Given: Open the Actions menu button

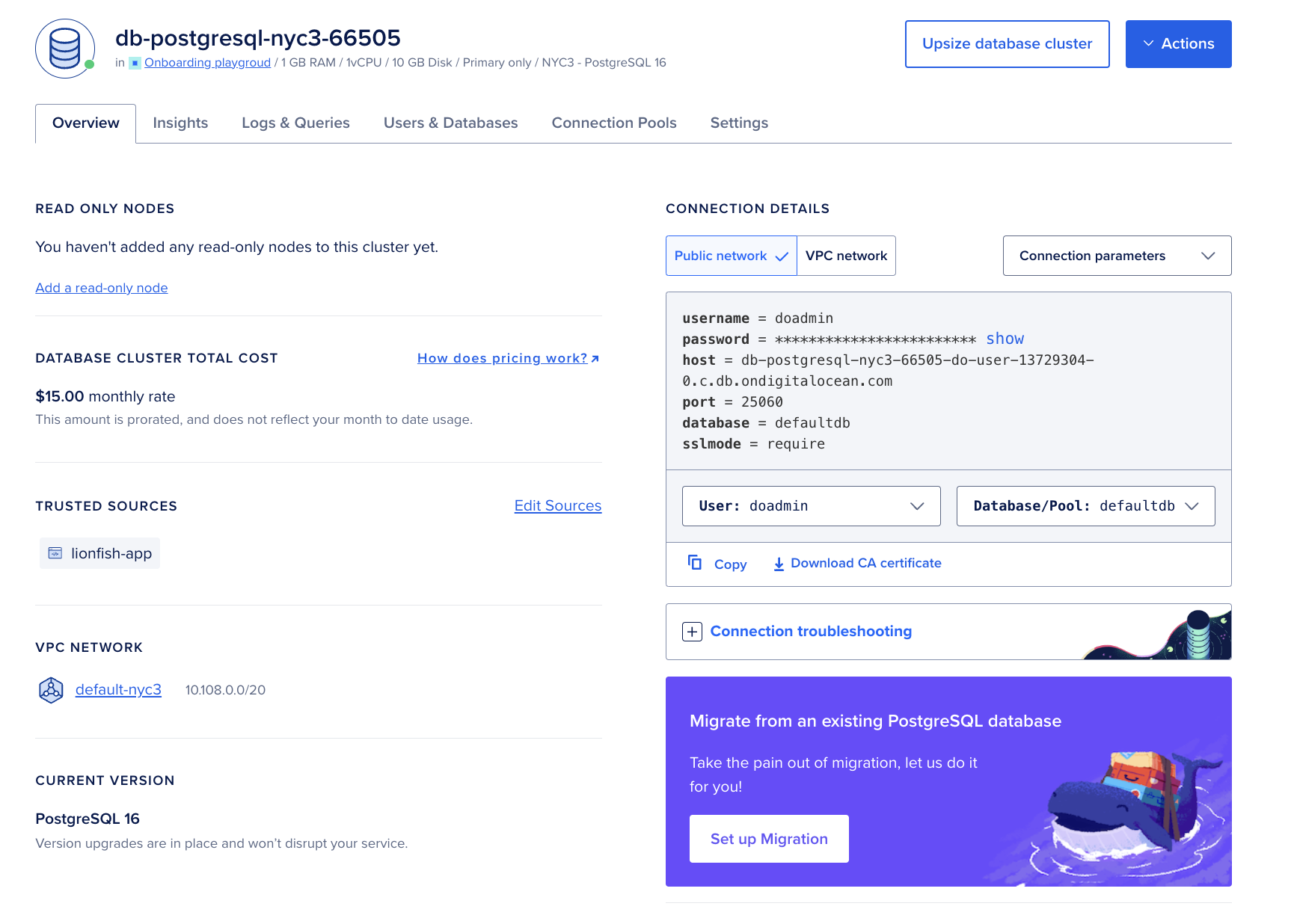Looking at the screenshot, I should [x=1177, y=44].
